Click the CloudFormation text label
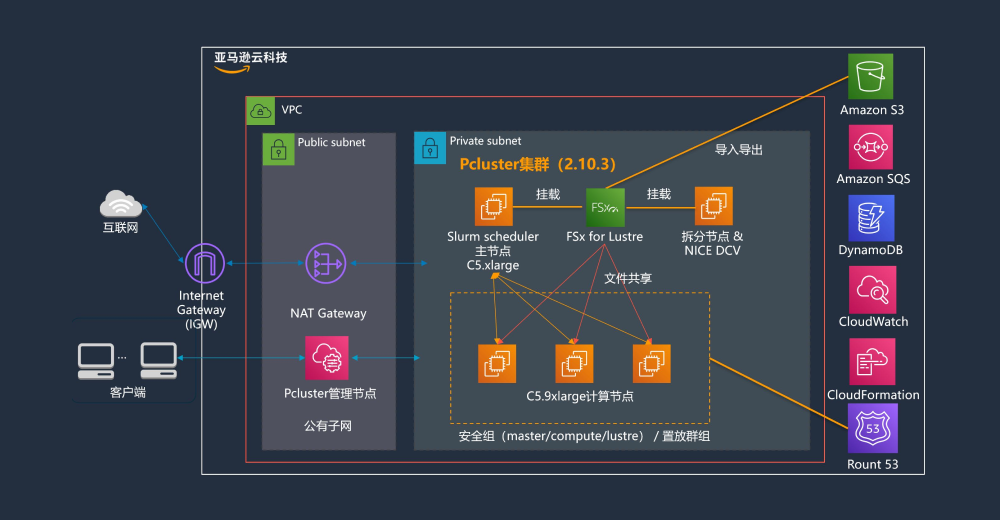Screen dimensions: 1000x520 (873, 395)
